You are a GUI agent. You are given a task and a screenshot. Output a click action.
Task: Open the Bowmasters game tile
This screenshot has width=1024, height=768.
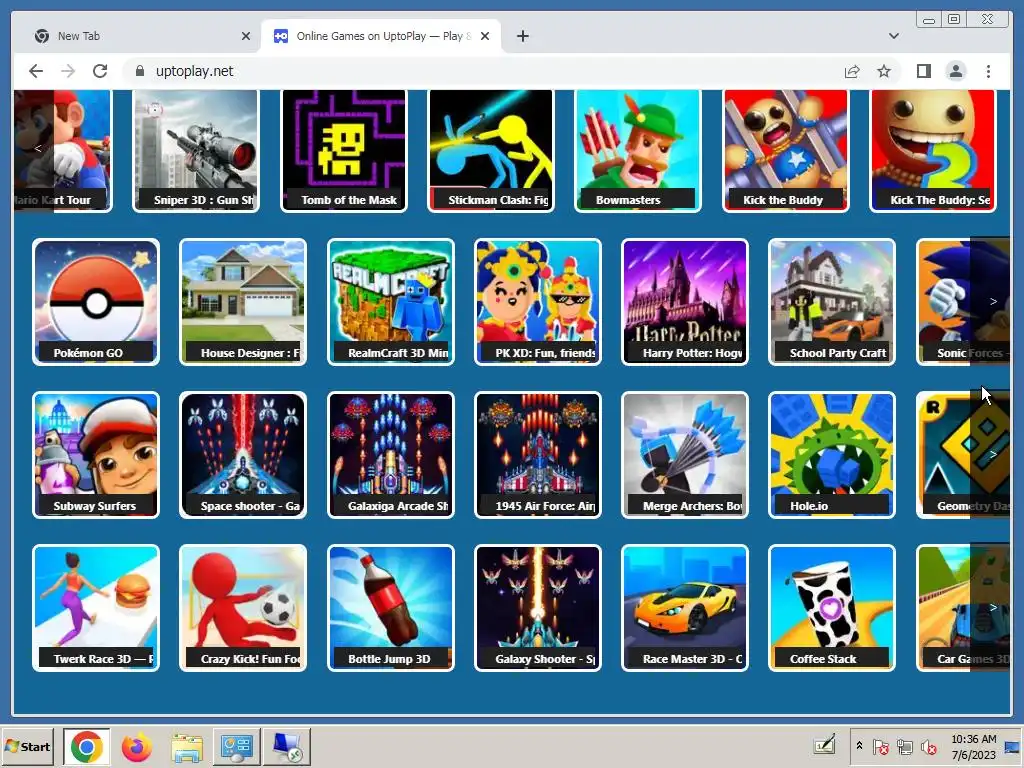[x=638, y=150]
